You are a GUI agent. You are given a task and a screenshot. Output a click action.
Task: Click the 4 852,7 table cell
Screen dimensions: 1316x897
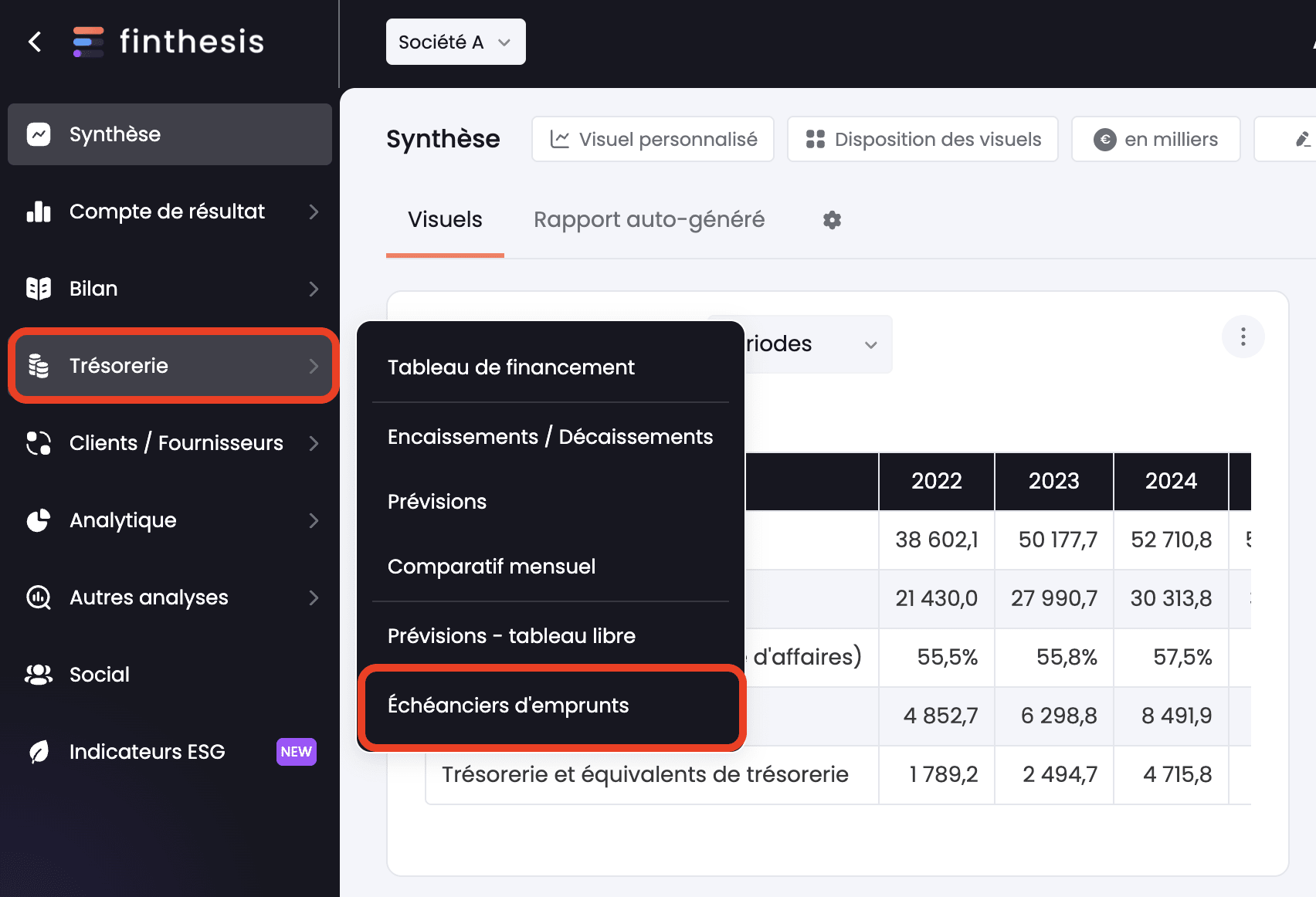coord(937,716)
